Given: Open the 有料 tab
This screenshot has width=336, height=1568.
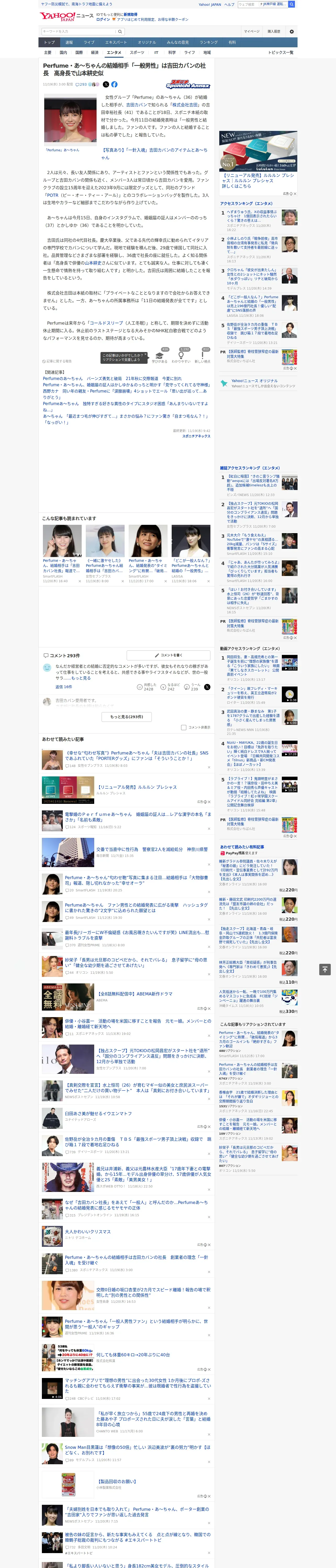Looking at the screenshot, I should 232,43.
